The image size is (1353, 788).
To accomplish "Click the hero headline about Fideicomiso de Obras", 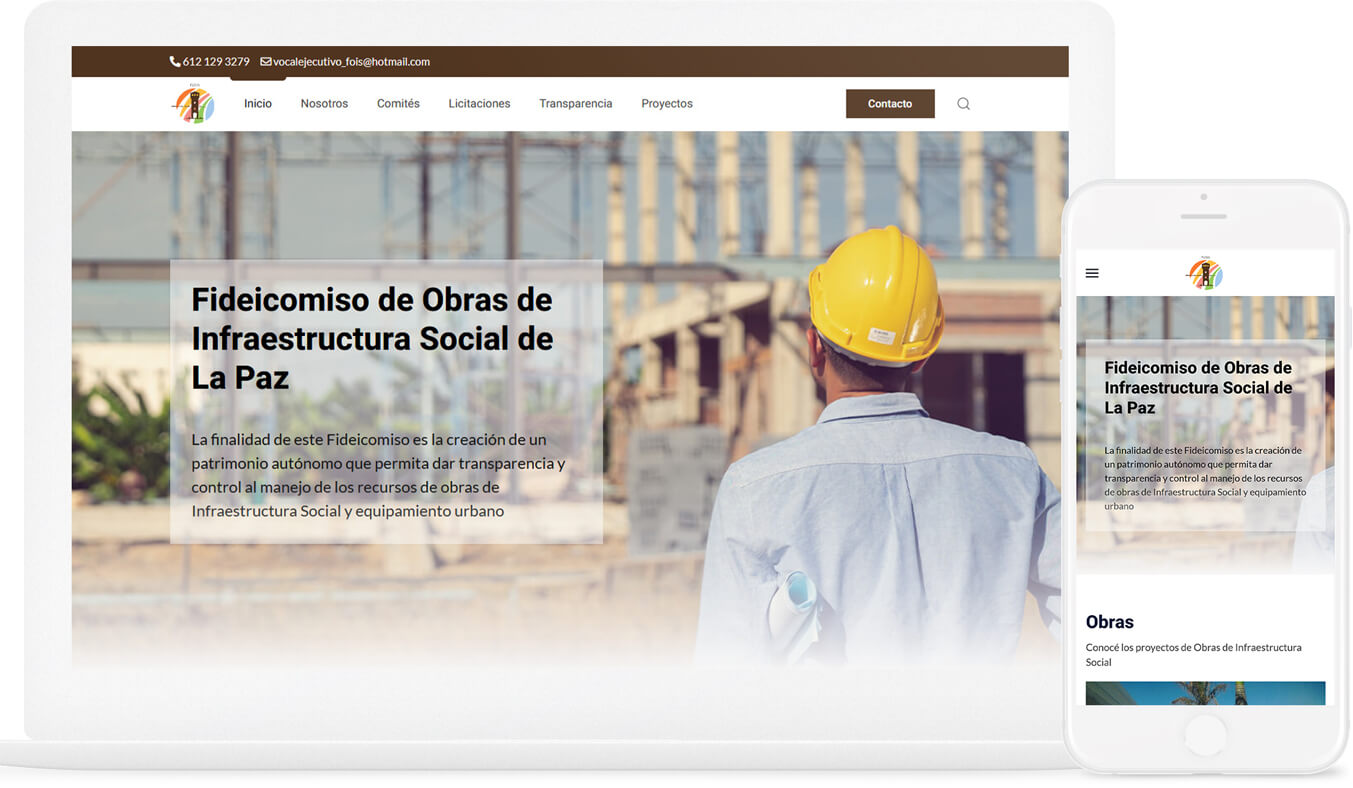I will click(x=372, y=338).
